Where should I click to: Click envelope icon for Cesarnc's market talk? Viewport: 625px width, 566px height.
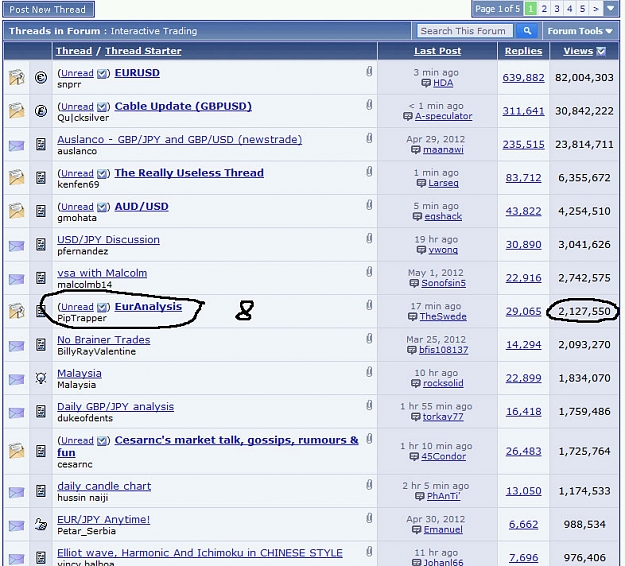tap(16, 451)
